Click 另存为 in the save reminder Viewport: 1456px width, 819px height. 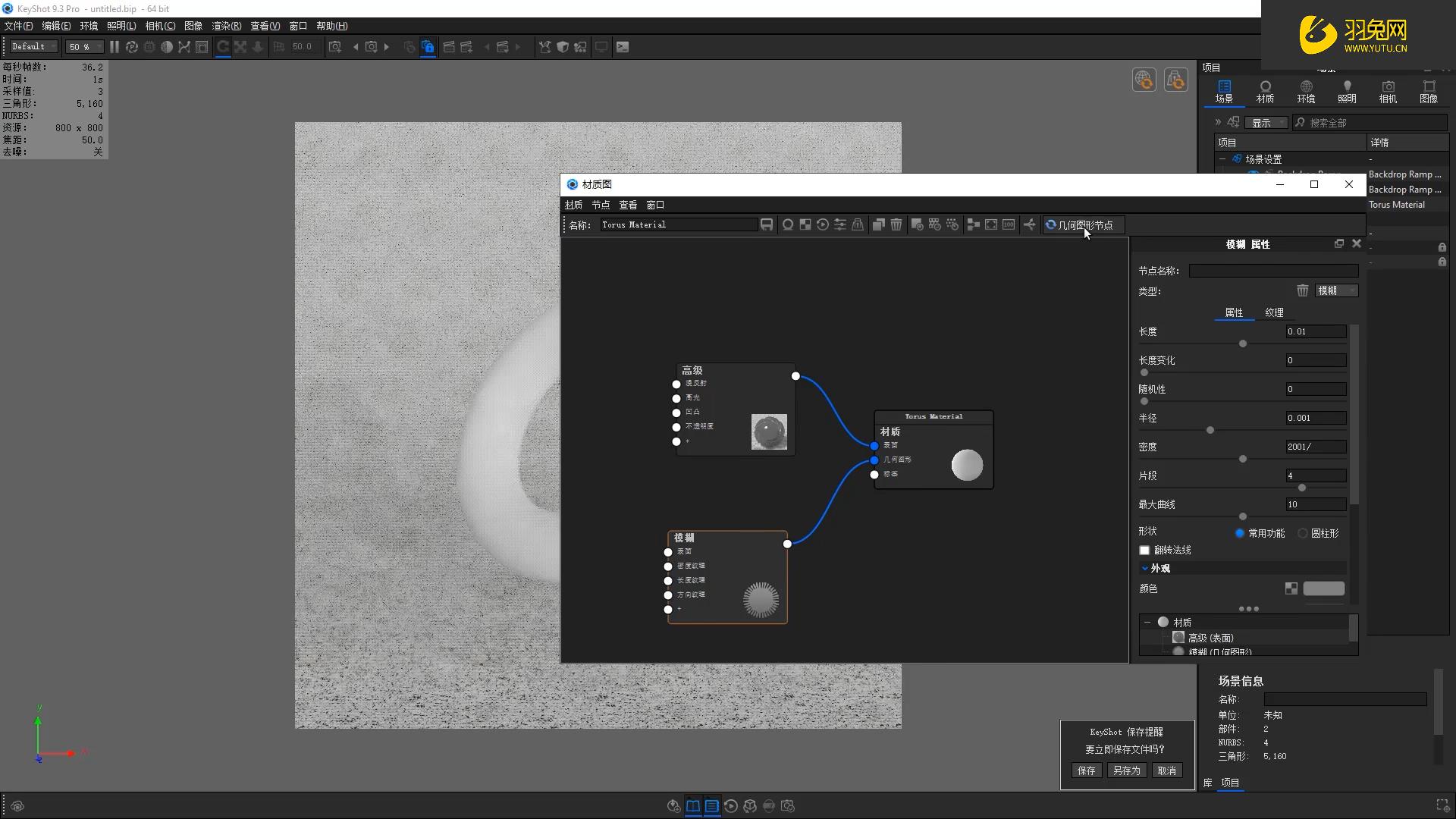pos(1126,770)
